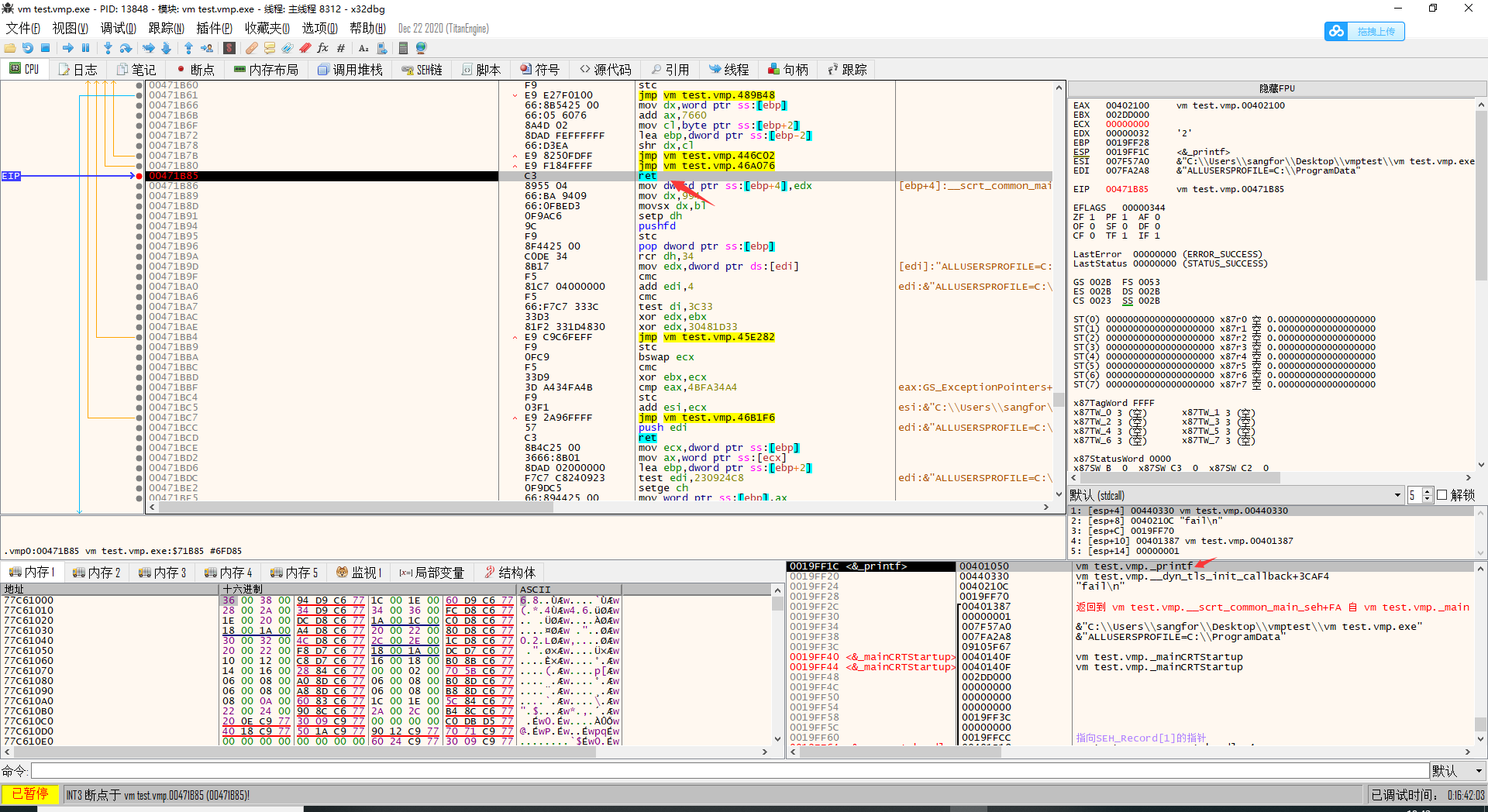Run the program with the arrow icon
Image resolution: width=1488 pixels, height=812 pixels.
[68, 48]
